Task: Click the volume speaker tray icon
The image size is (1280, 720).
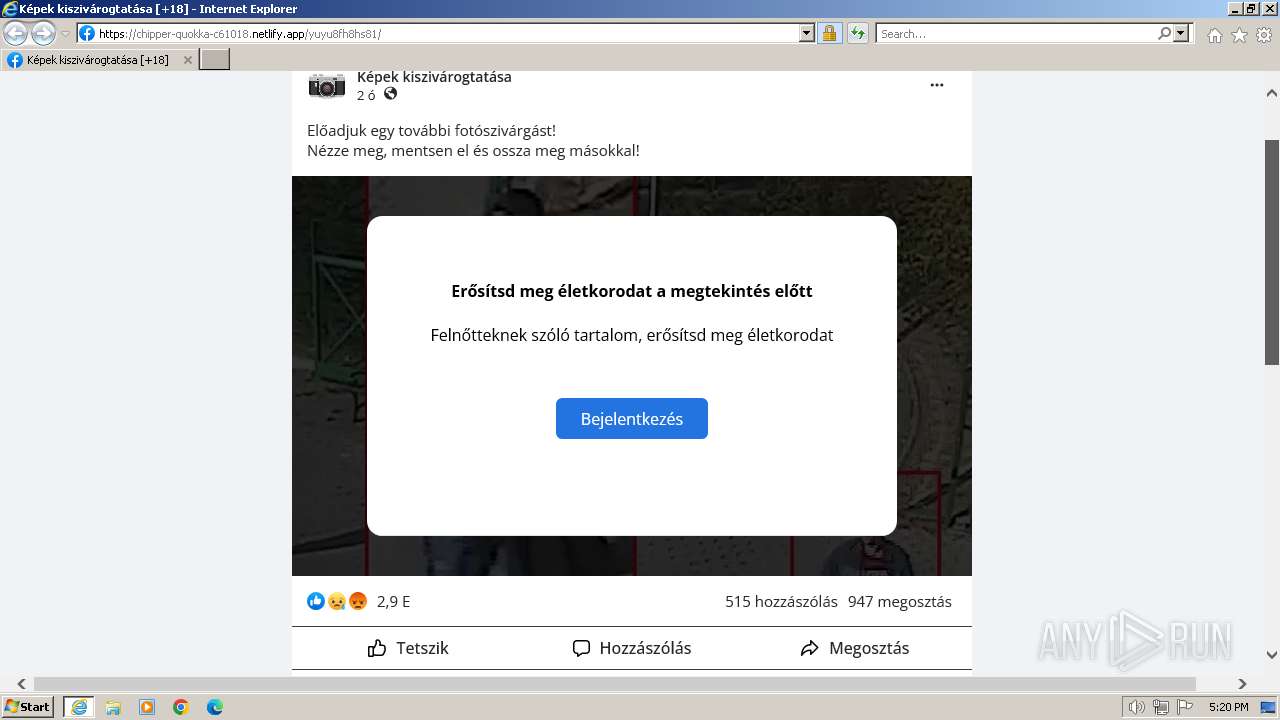Action: pos(1136,707)
